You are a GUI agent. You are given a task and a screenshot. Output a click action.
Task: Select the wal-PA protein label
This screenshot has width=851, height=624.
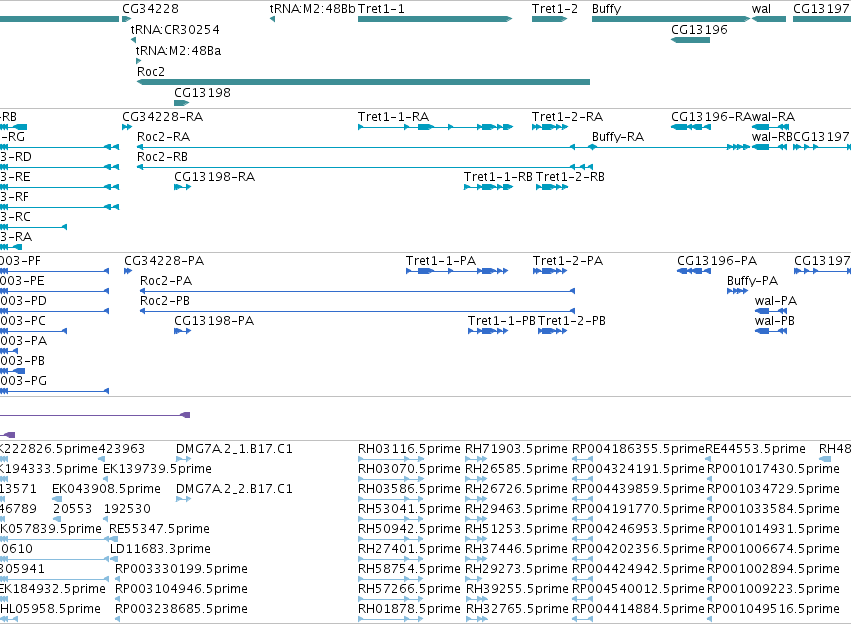click(776, 301)
